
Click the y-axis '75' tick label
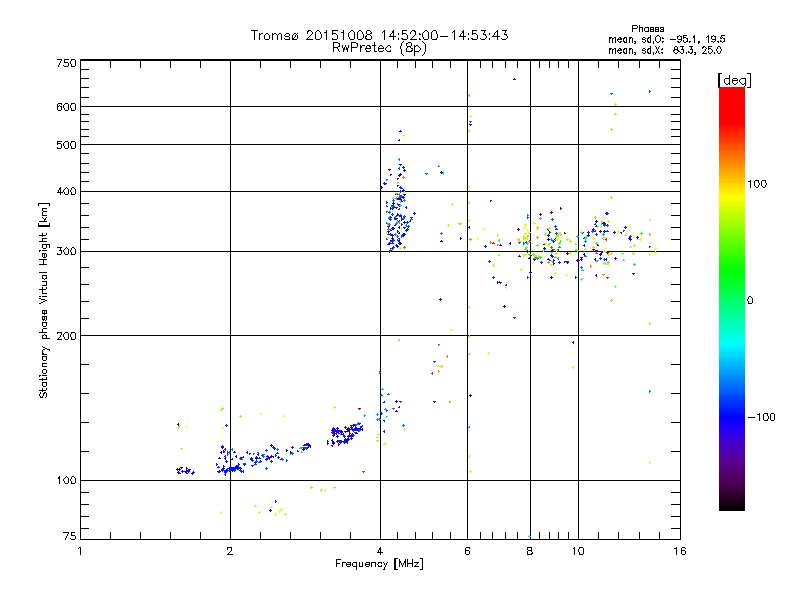click(x=70, y=536)
